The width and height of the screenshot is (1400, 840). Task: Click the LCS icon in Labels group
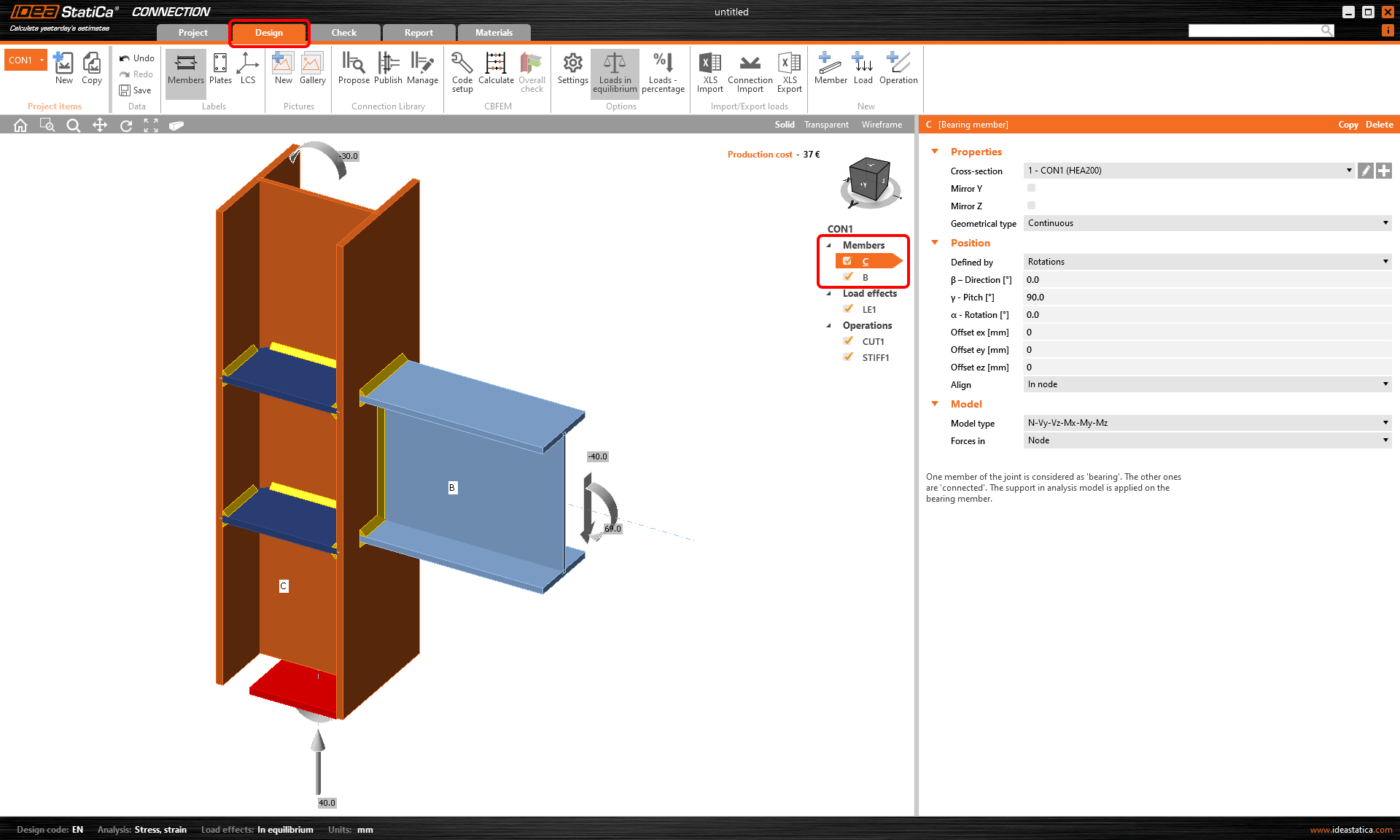click(248, 71)
